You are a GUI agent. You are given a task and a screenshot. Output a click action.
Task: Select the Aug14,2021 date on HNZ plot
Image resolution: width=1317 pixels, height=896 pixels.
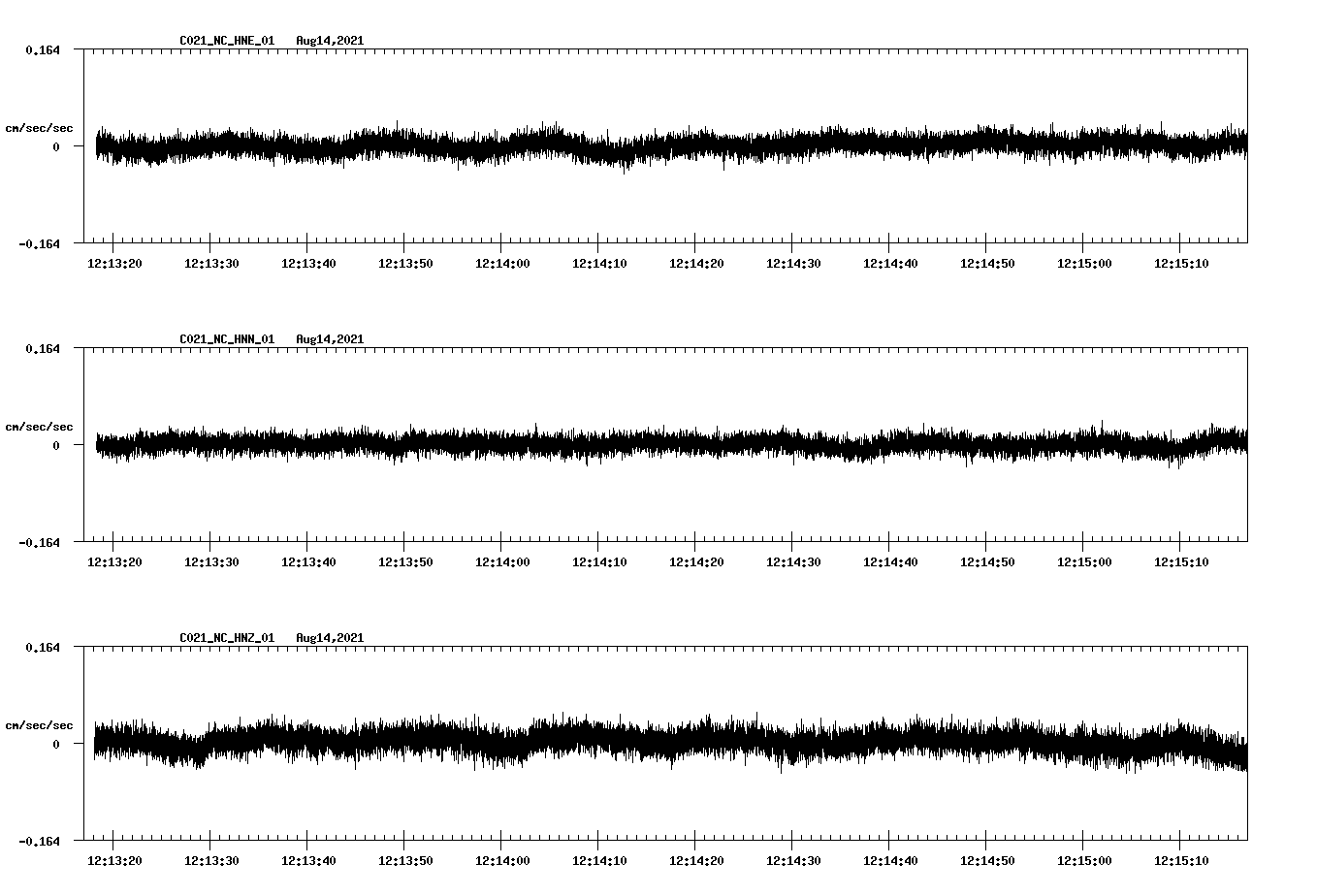330,638
